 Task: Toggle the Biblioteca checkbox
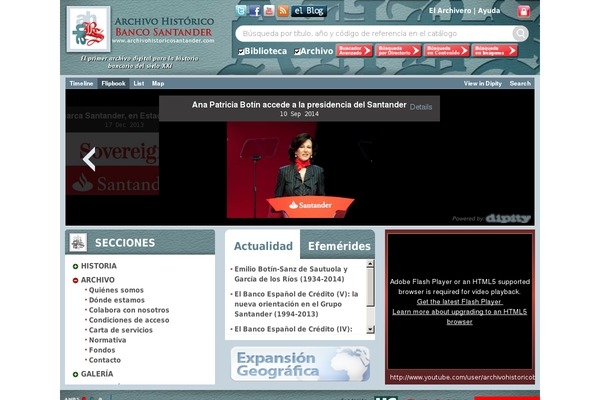[241, 52]
